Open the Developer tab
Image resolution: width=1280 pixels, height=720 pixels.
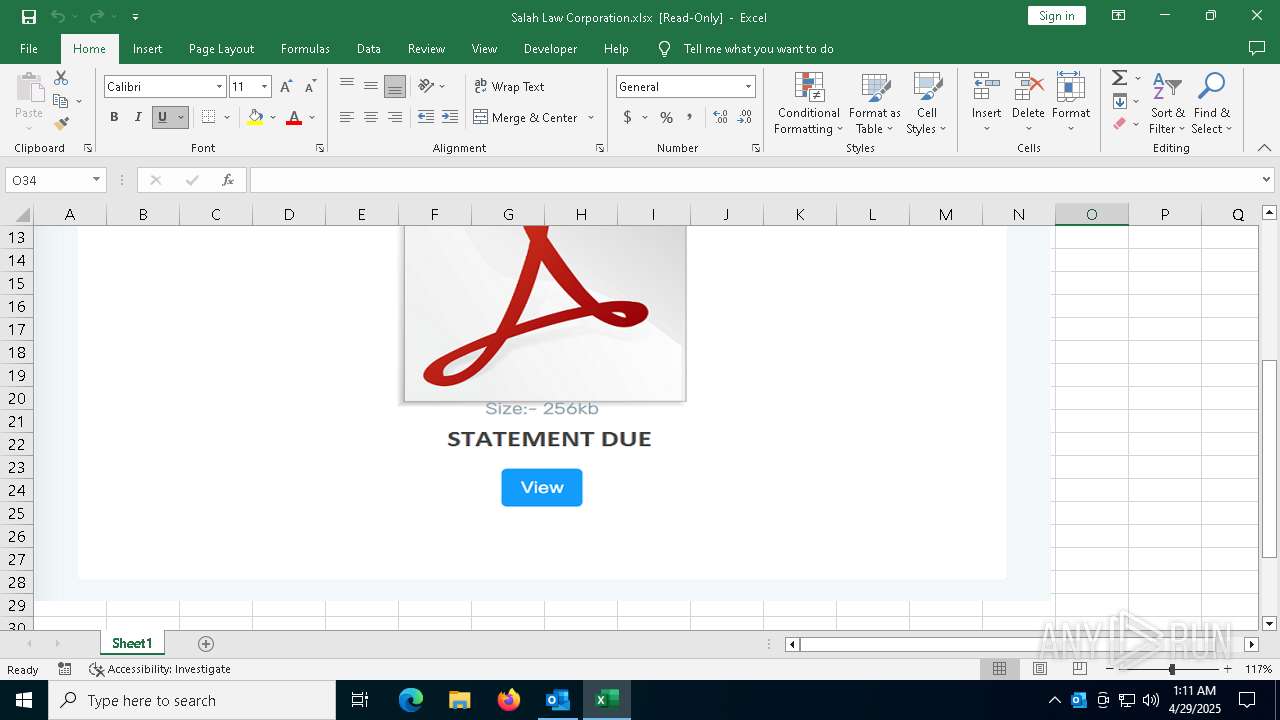(x=550, y=48)
